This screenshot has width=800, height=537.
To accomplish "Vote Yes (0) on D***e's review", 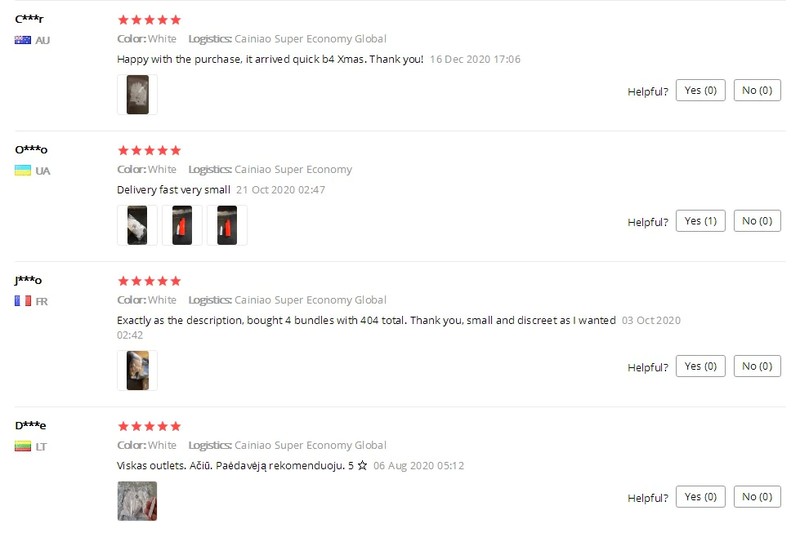I will click(x=700, y=497).
